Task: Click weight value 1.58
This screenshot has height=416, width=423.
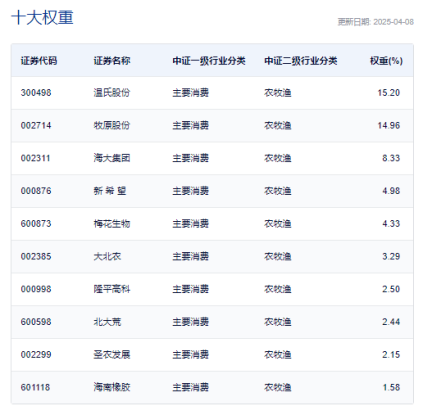Action: click(391, 387)
